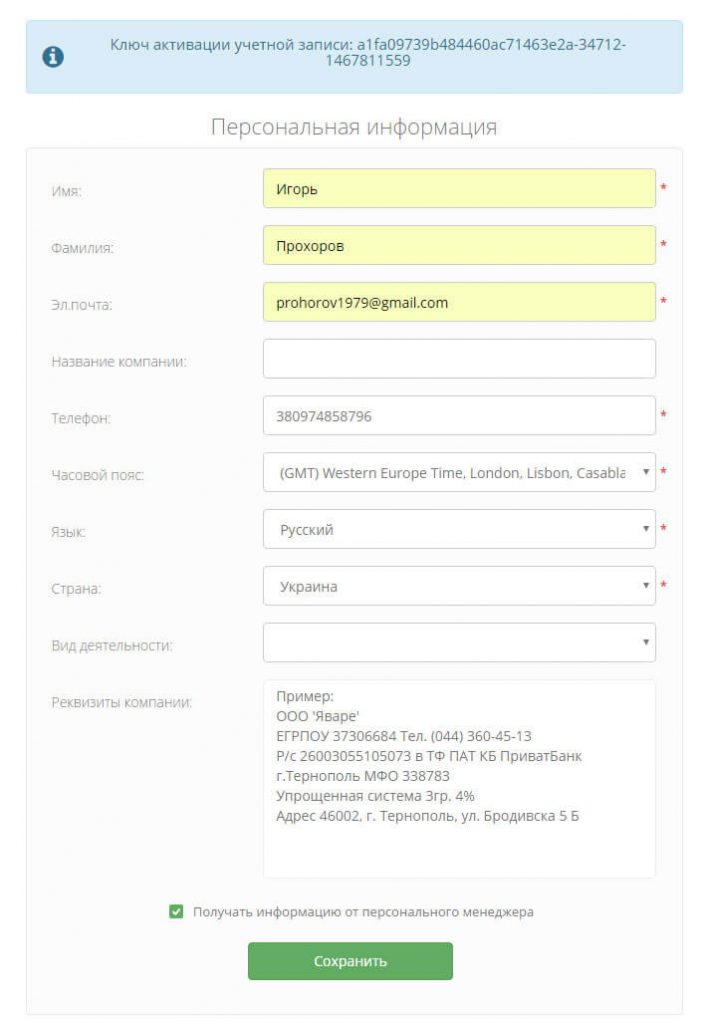Image resolution: width=706 pixels, height=1024 pixels.
Task: Click the dropdown arrow in Страна field
Action: click(645, 586)
